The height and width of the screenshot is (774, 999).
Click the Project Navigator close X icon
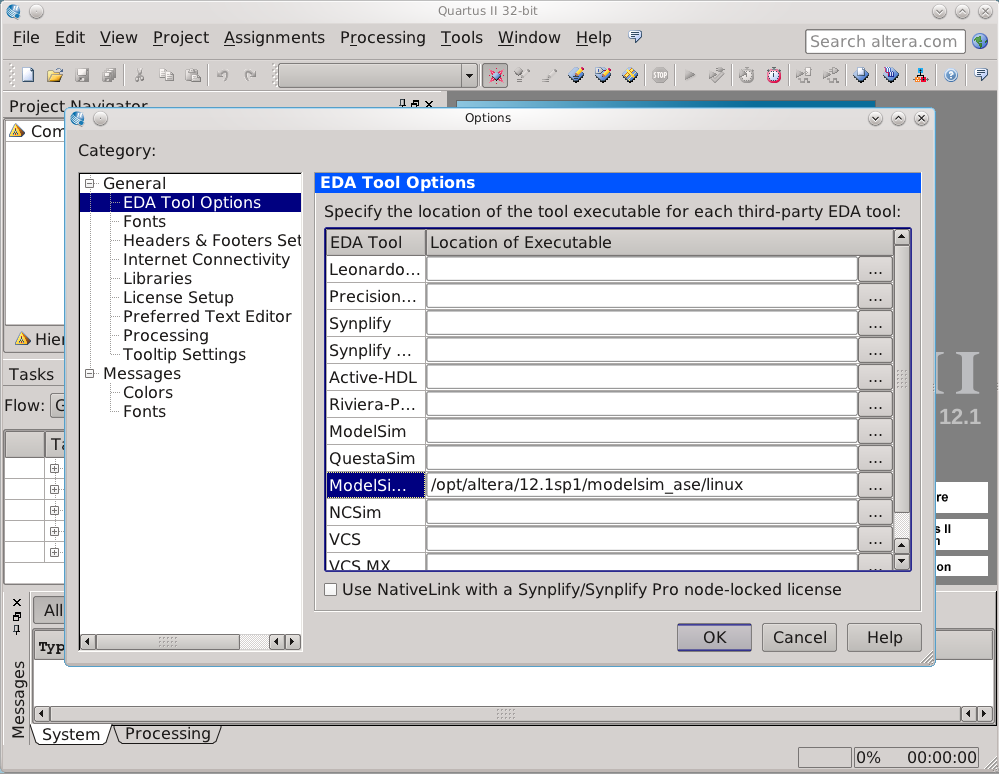tap(429, 104)
